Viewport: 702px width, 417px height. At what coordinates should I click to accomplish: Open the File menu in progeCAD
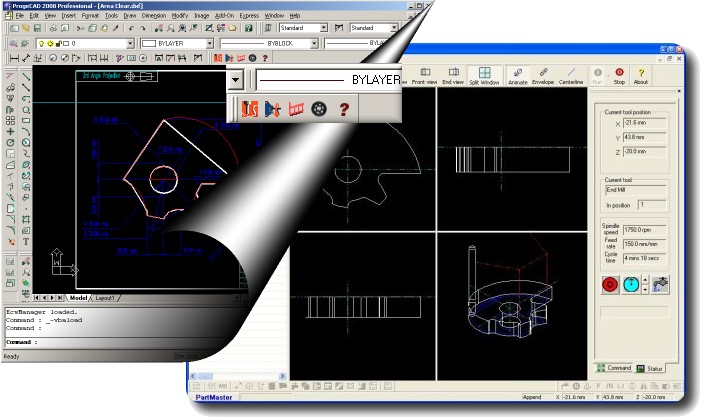pyautogui.click(x=19, y=16)
